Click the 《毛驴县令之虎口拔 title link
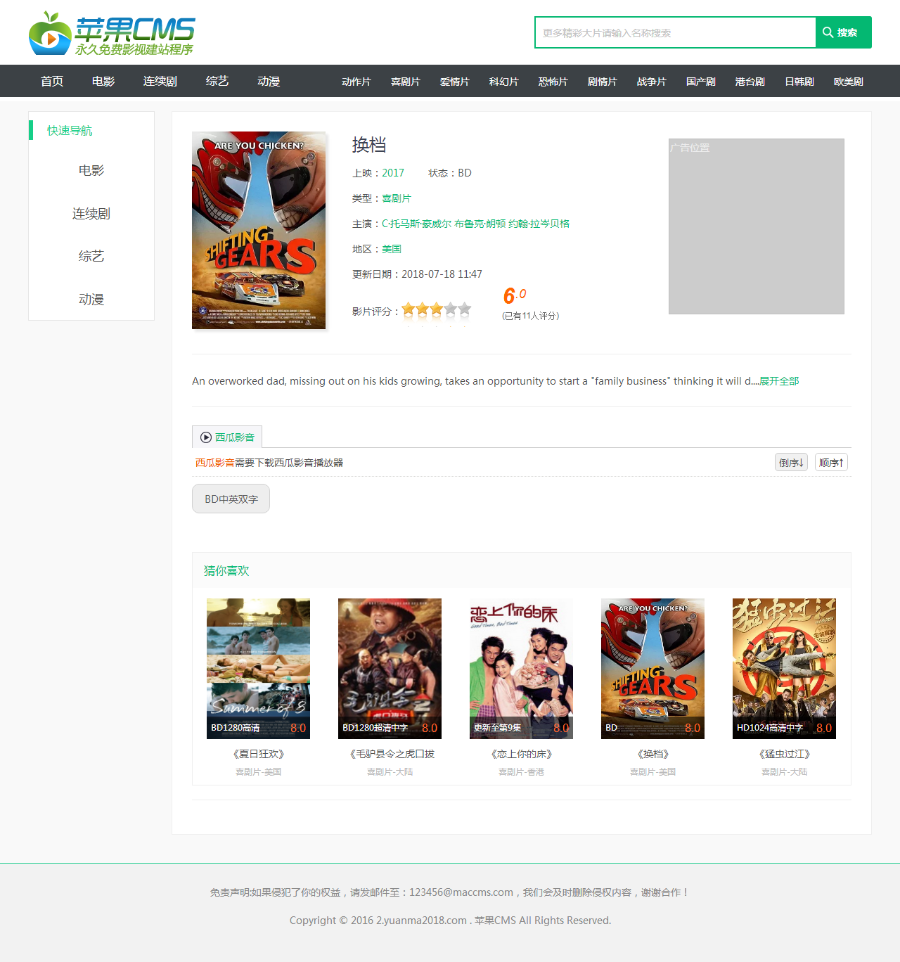Screen dimensions: 900x962 391,754
